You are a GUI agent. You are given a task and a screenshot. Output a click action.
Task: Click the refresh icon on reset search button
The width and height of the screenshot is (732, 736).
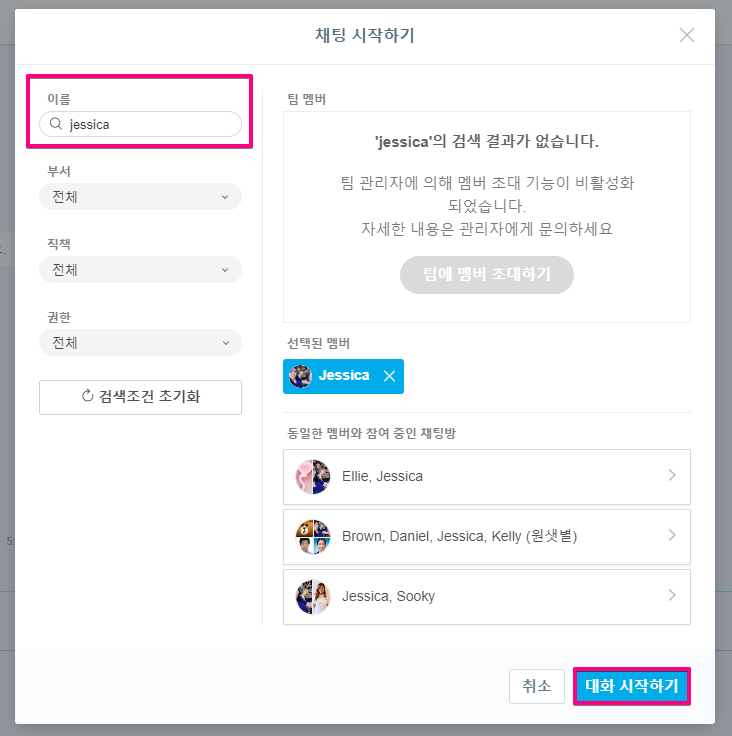[x=87, y=396]
